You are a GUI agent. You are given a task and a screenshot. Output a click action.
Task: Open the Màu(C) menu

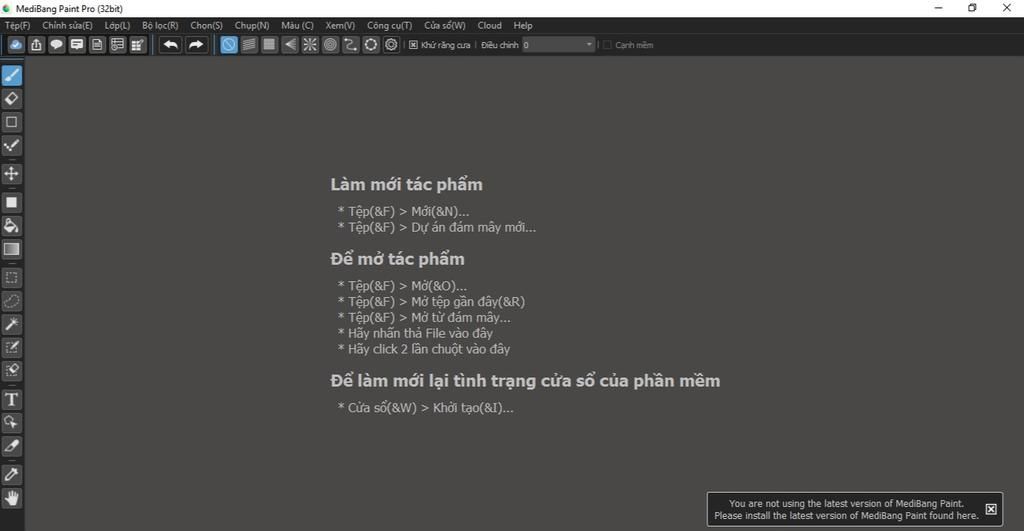(297, 25)
